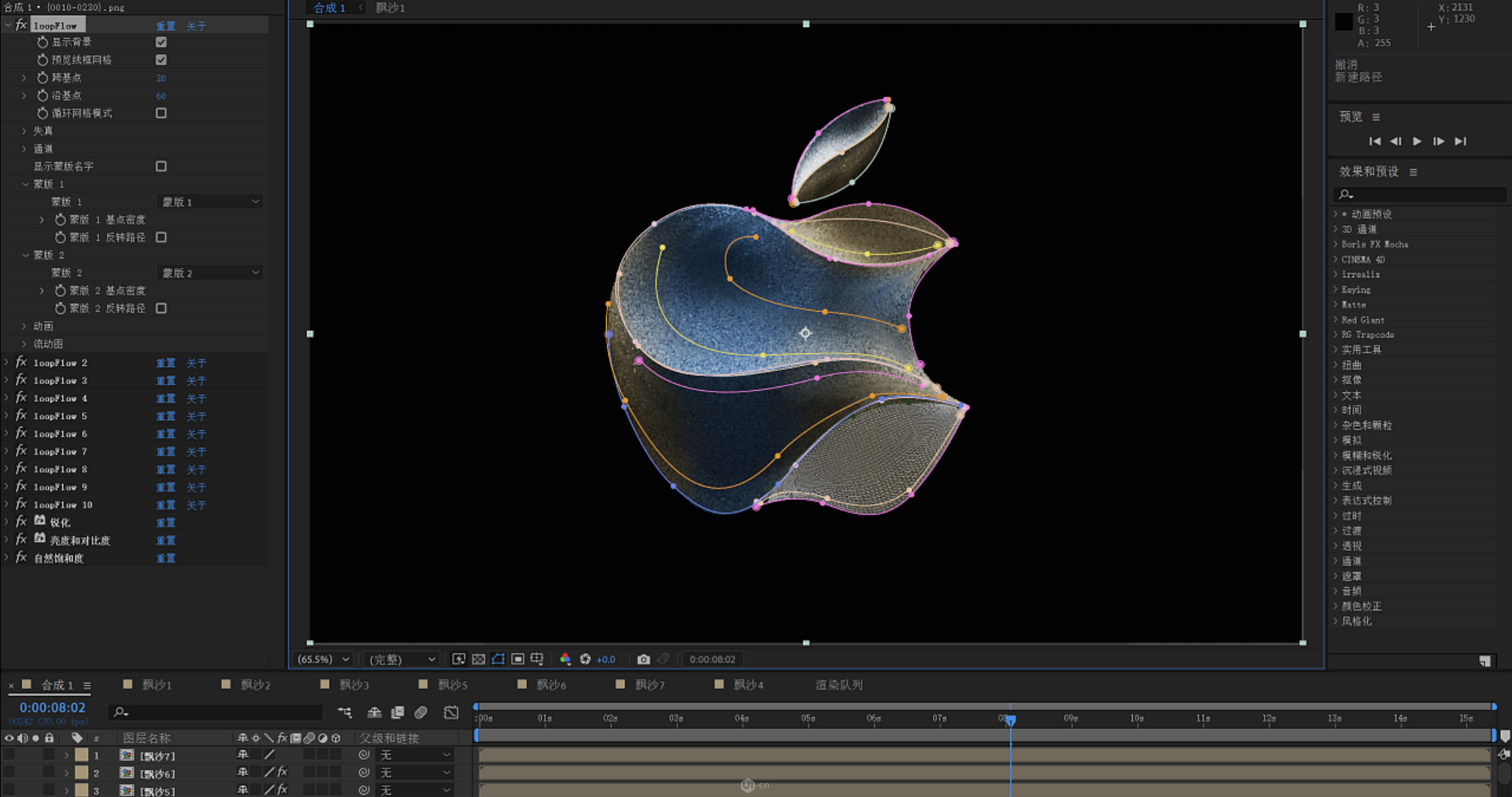Expand the Red Giant effects category
Viewport: 1512px width, 797px height.
pyautogui.click(x=1336, y=320)
